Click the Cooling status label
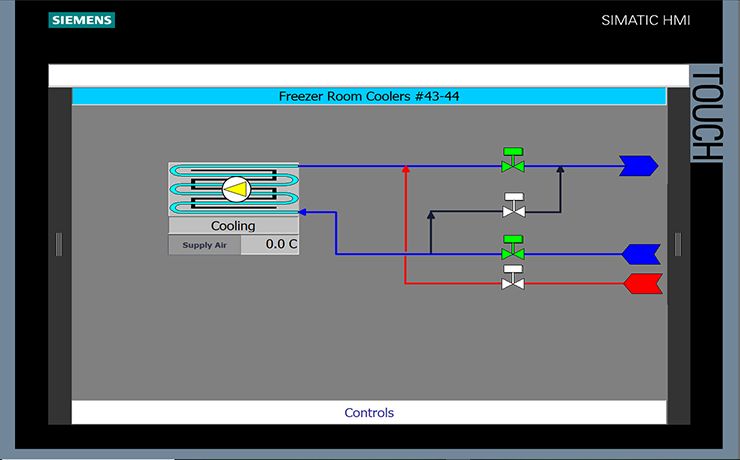This screenshot has width=740, height=460. point(233,226)
